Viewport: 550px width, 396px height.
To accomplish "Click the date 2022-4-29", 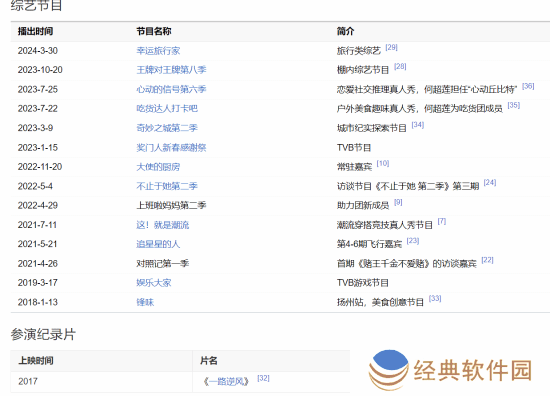I will tap(38, 206).
